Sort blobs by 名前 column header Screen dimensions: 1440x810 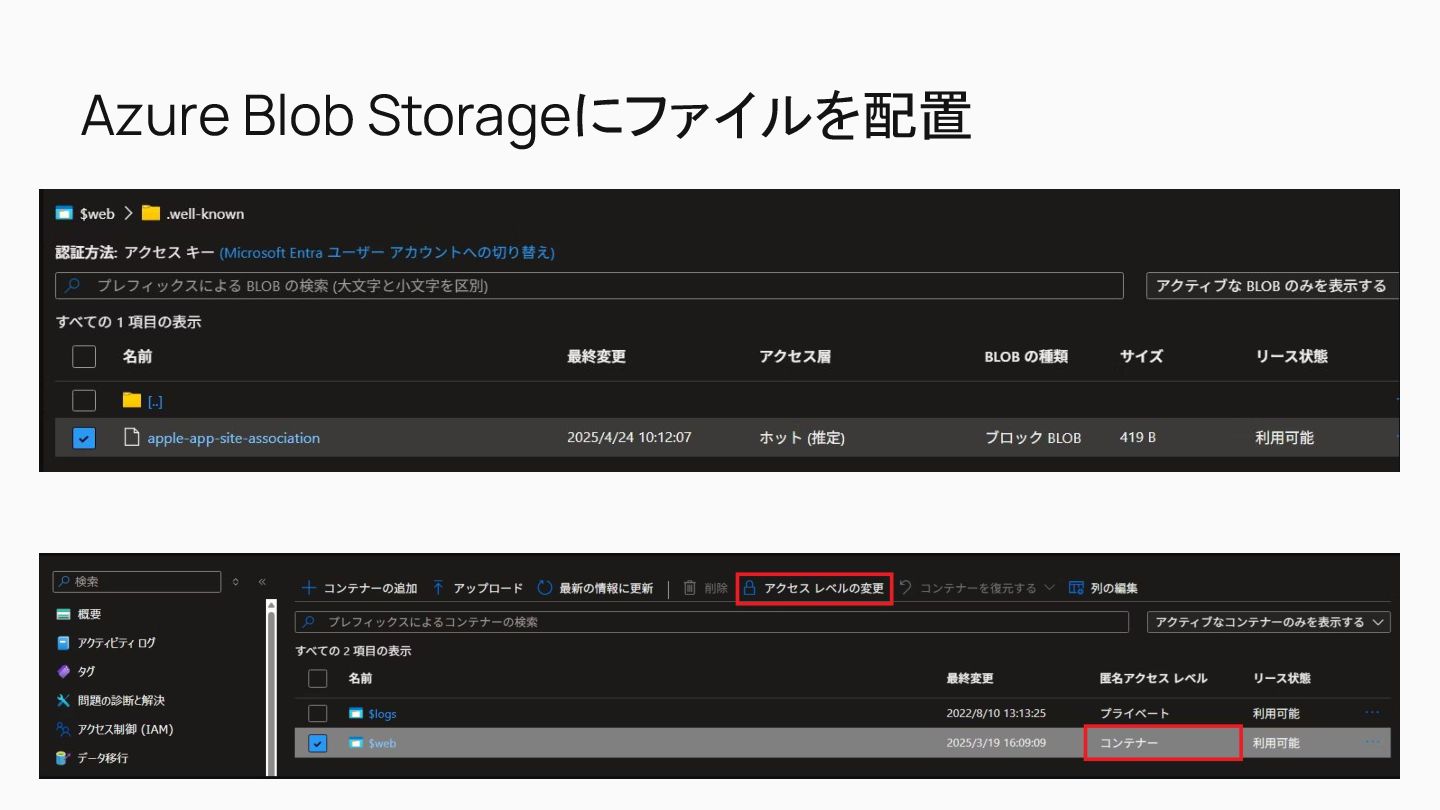point(137,356)
